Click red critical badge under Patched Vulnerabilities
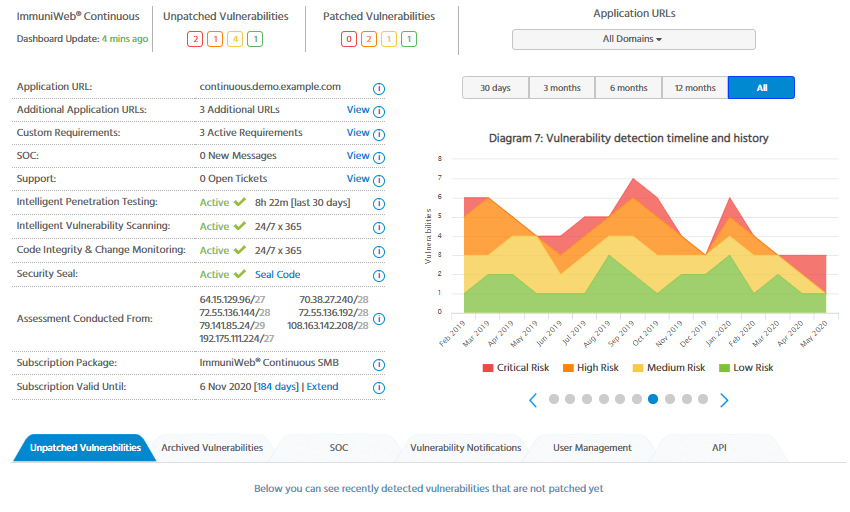This screenshot has width=850, height=512. pos(349,39)
